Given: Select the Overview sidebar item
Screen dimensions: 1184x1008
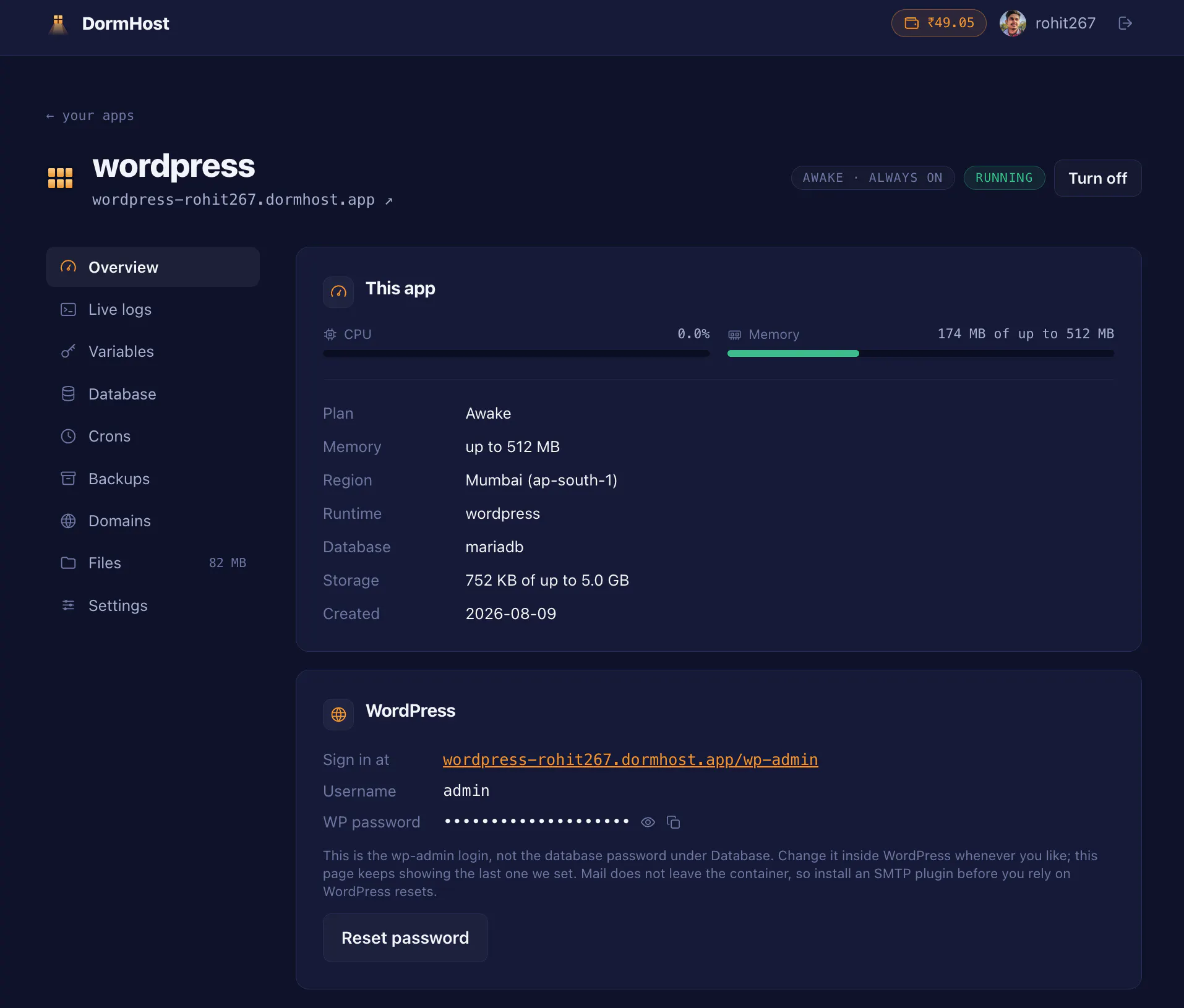Looking at the screenshot, I should [153, 267].
